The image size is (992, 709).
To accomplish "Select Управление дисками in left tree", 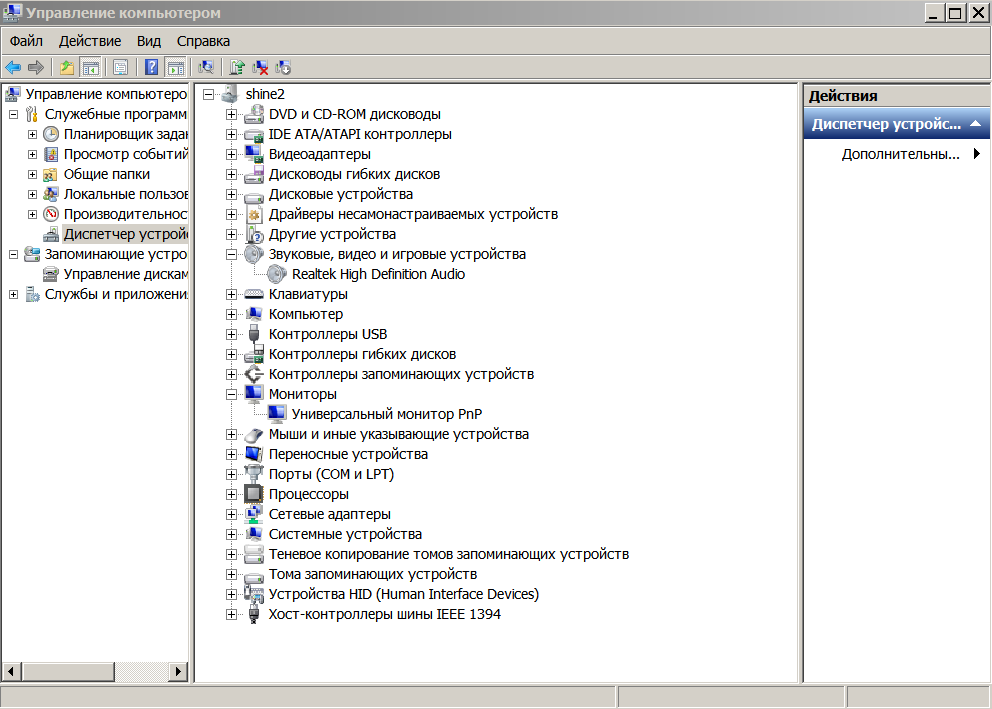I will (125, 274).
